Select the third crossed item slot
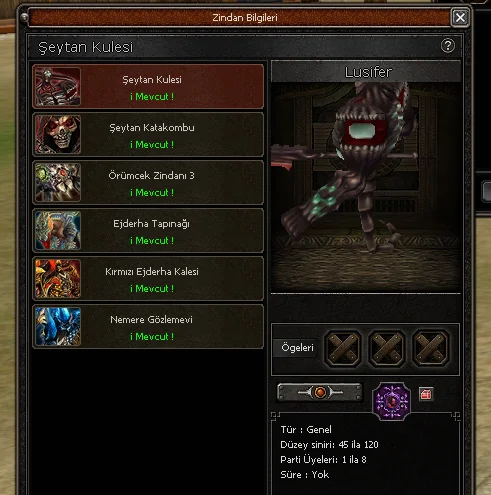 (x=431, y=348)
